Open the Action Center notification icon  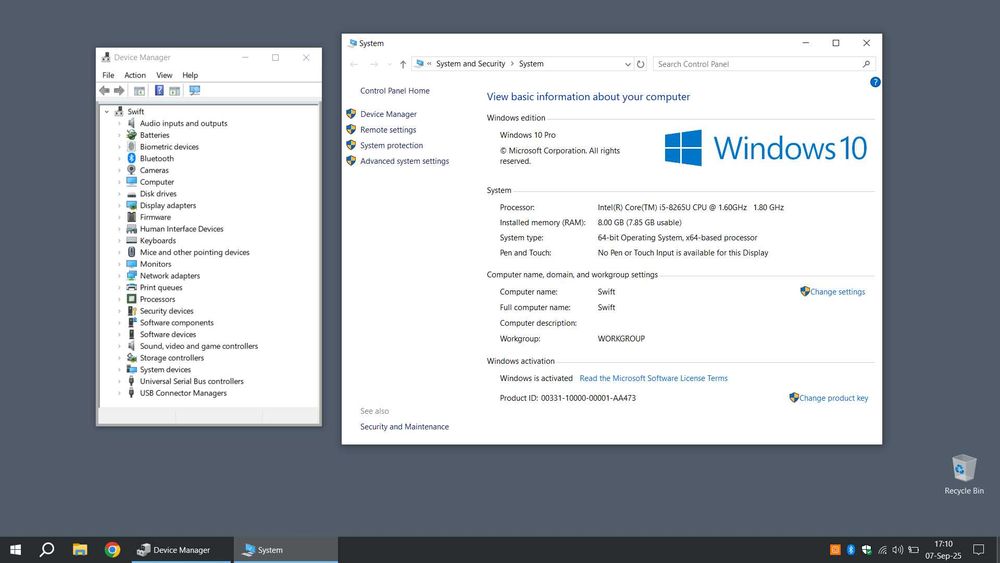tap(978, 550)
